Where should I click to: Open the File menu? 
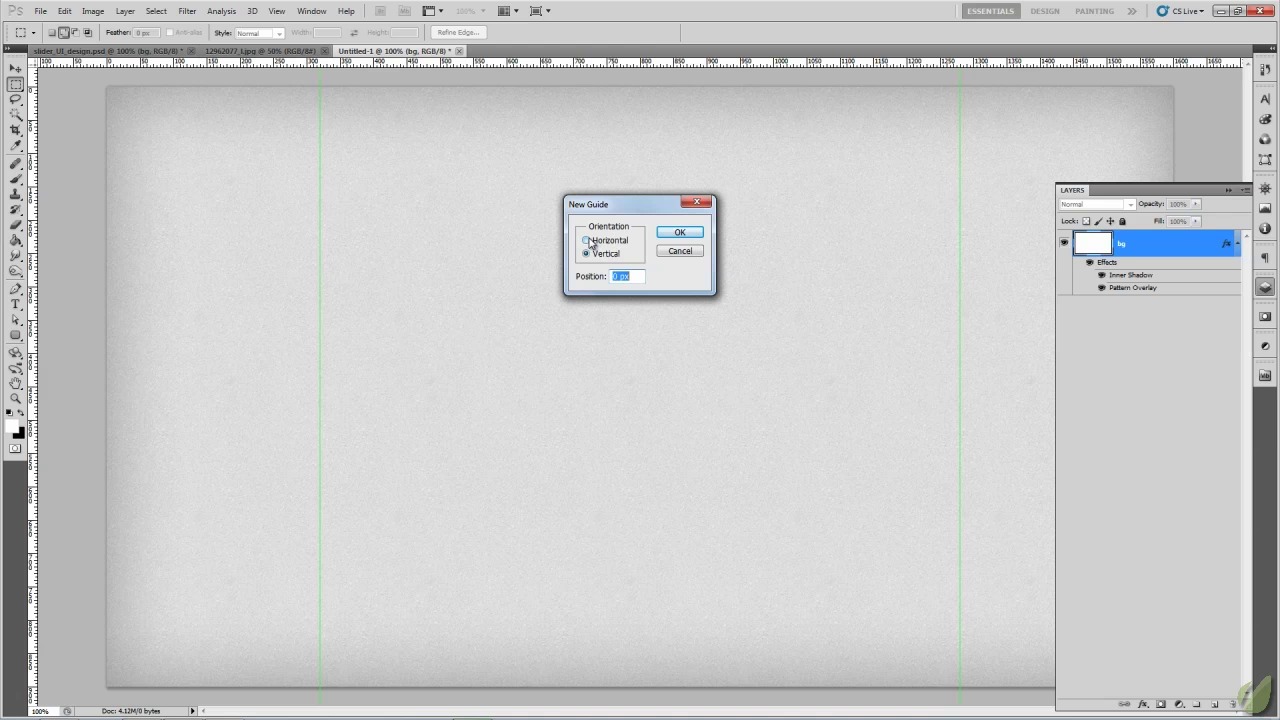tap(40, 11)
